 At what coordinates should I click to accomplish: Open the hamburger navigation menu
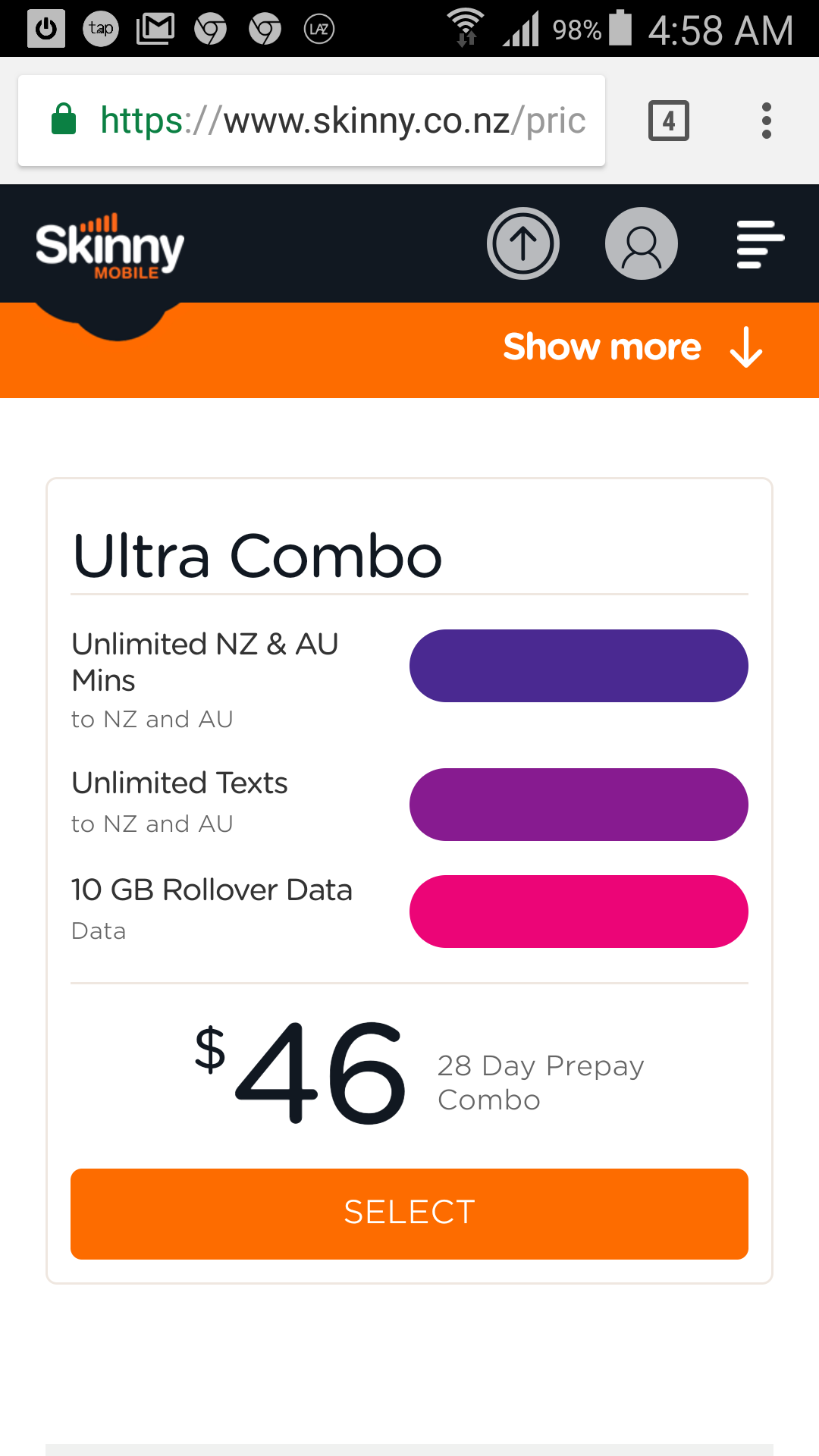point(760,243)
